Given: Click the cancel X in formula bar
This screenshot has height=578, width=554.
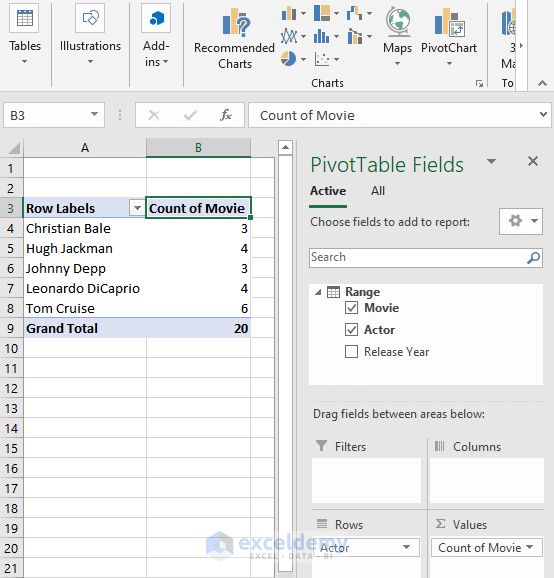Looking at the screenshot, I should [x=154, y=115].
